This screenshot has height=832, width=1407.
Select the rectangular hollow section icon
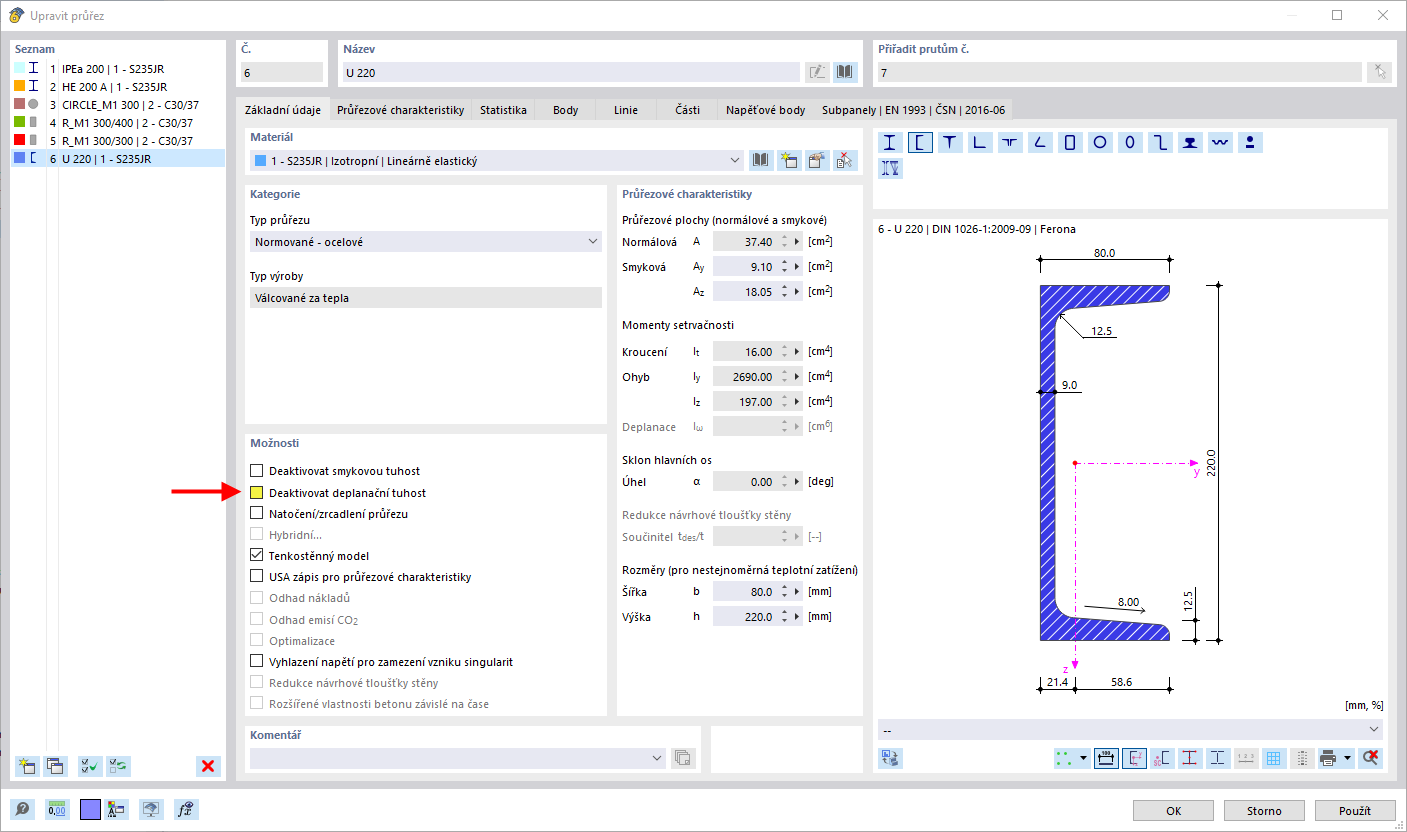click(1070, 143)
